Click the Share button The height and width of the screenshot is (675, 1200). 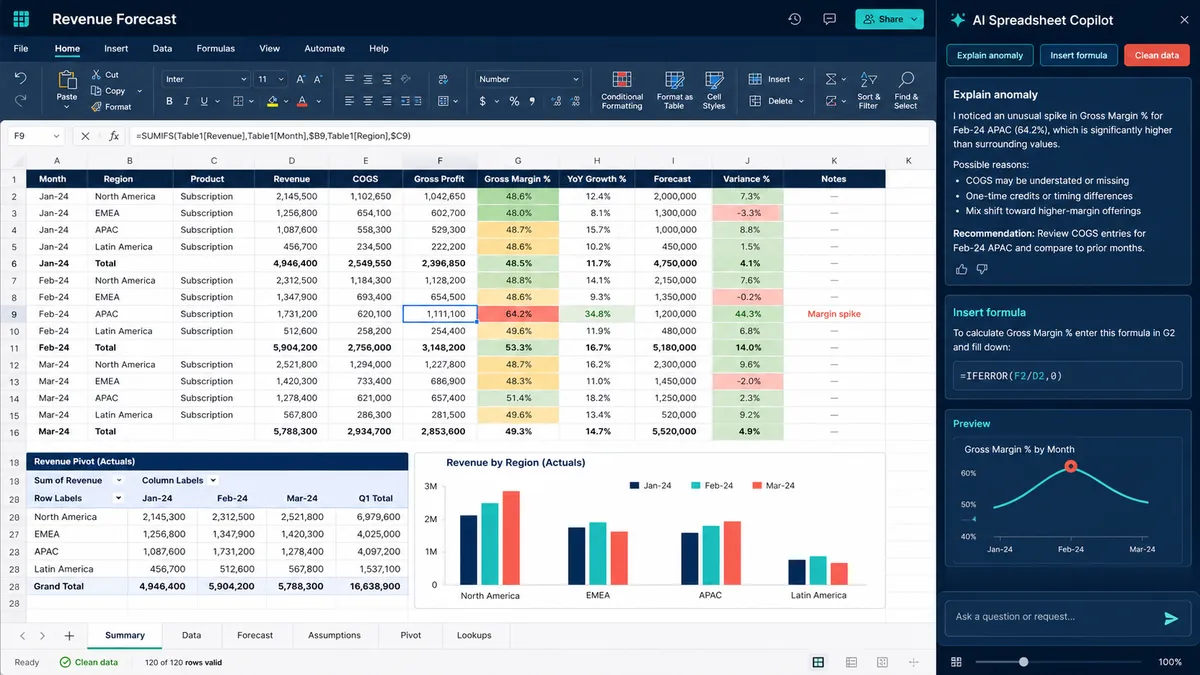point(890,19)
